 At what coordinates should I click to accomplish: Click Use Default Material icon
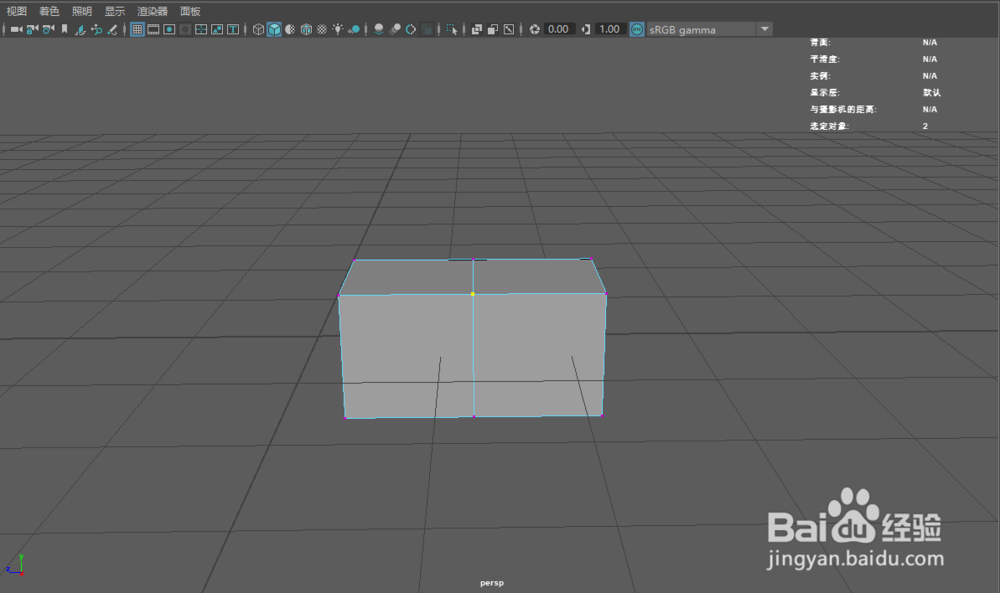[x=290, y=29]
